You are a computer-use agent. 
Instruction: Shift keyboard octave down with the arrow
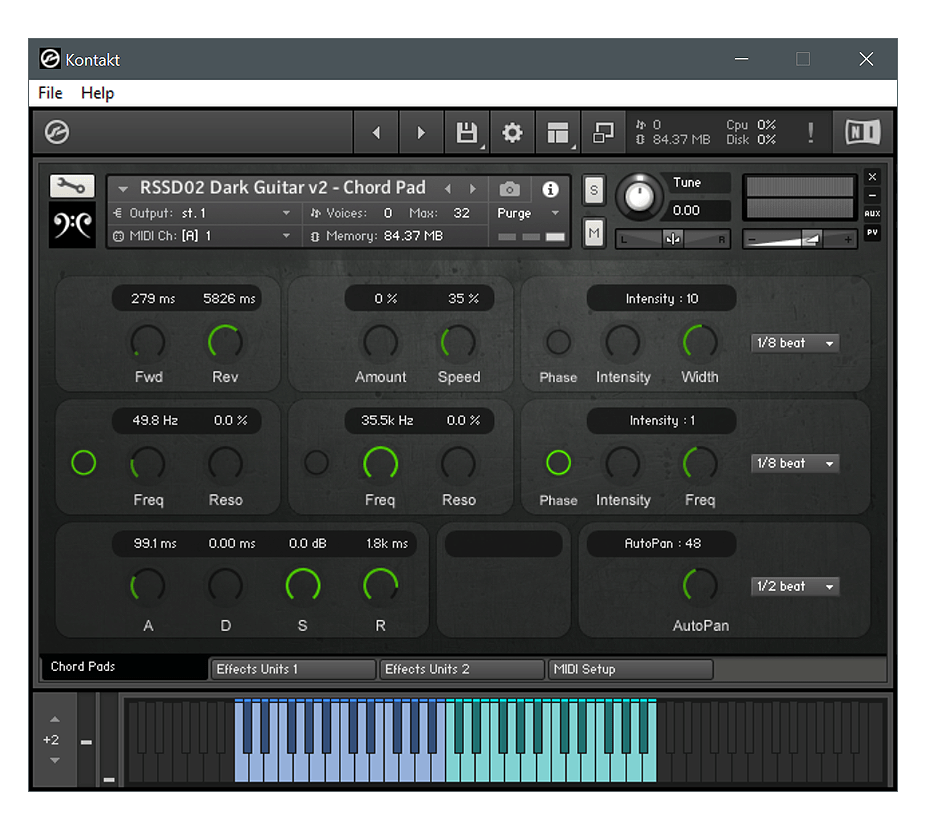click(x=55, y=760)
